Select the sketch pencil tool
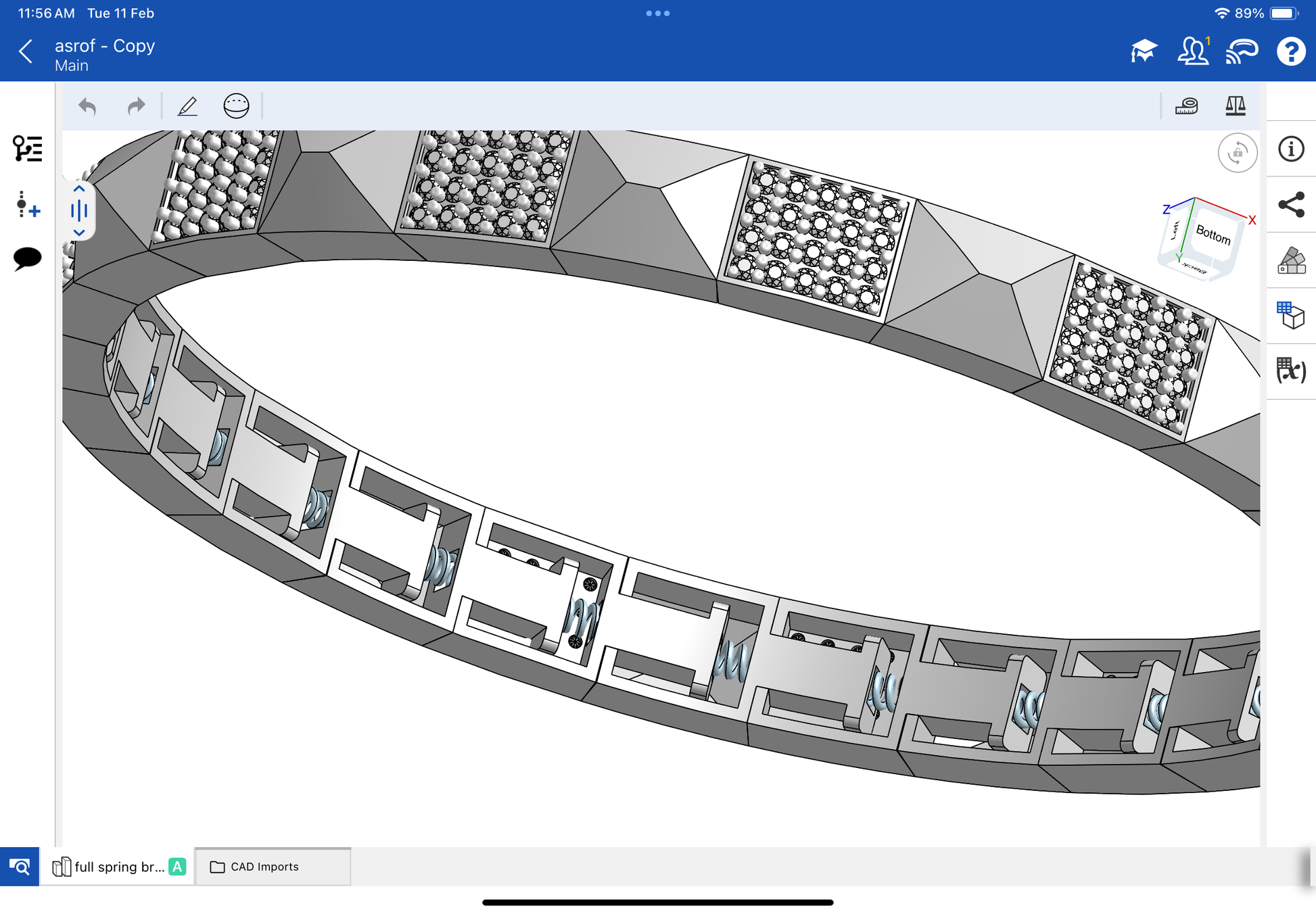The width and height of the screenshot is (1316, 914). pyautogui.click(x=187, y=106)
